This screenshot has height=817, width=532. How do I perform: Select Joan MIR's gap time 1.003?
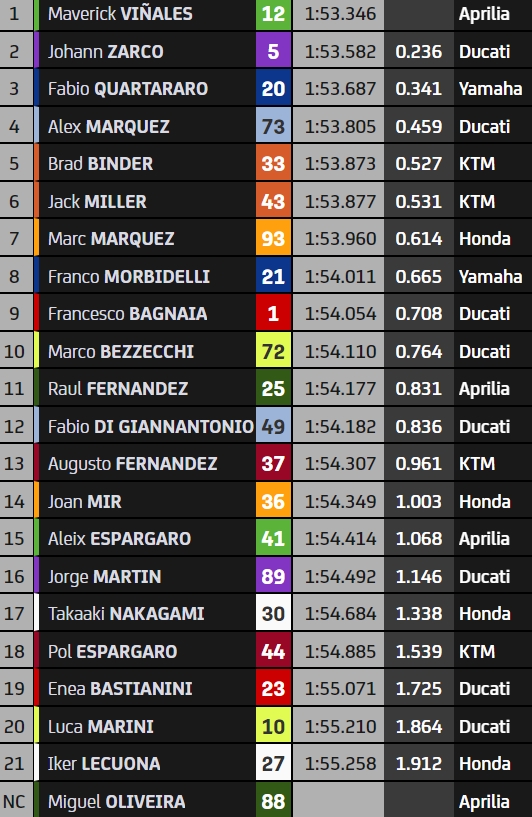click(x=418, y=501)
